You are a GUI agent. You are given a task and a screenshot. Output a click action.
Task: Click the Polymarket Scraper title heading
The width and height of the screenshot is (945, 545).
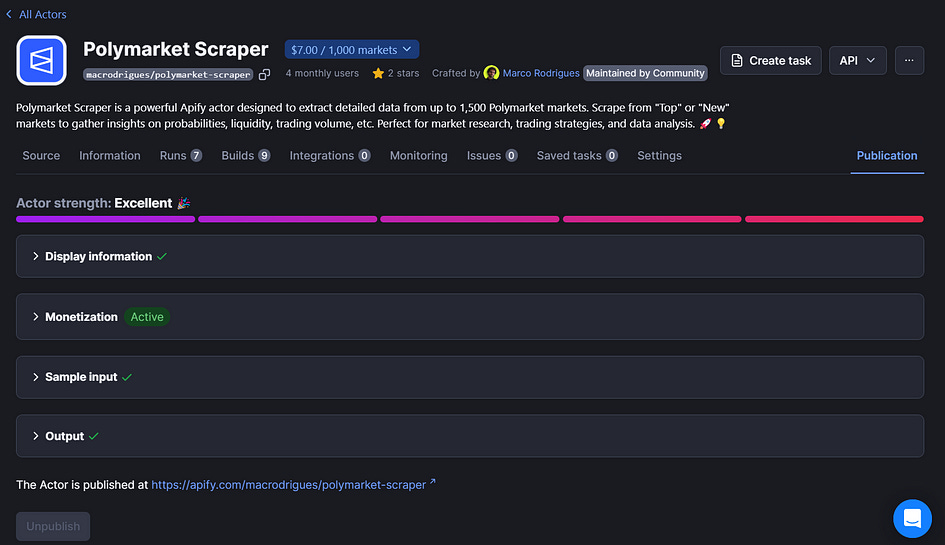click(x=175, y=49)
